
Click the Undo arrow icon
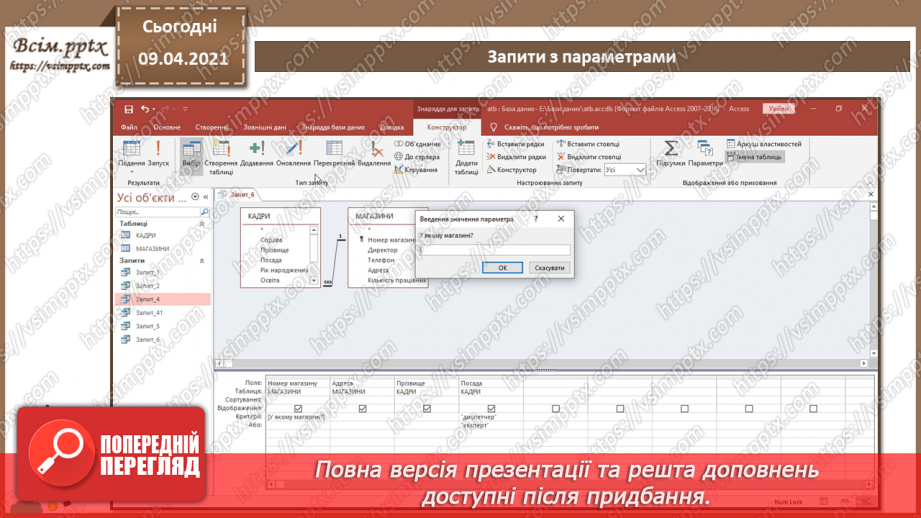click(144, 109)
